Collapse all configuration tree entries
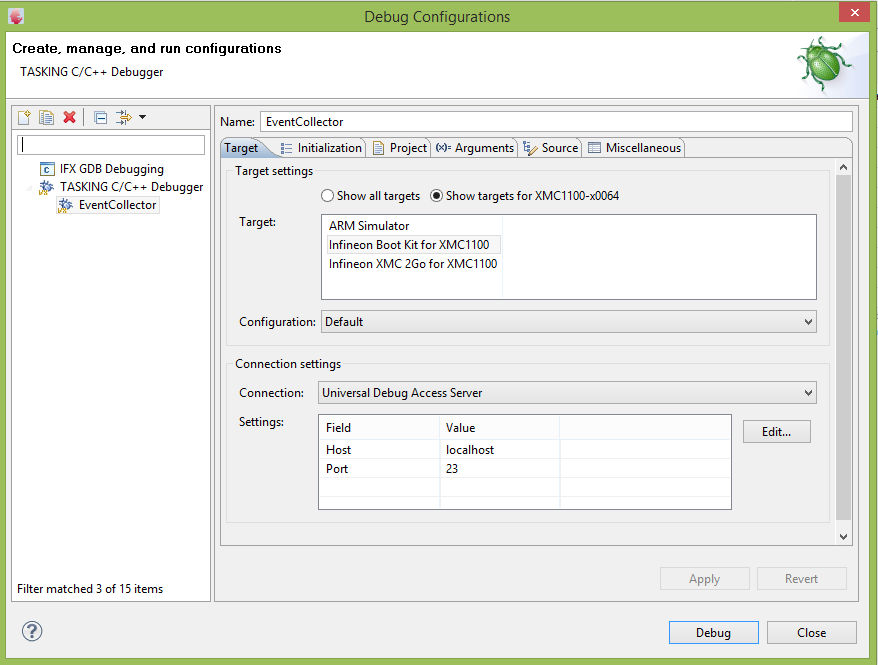Screen dimensions: 878x665 100,117
